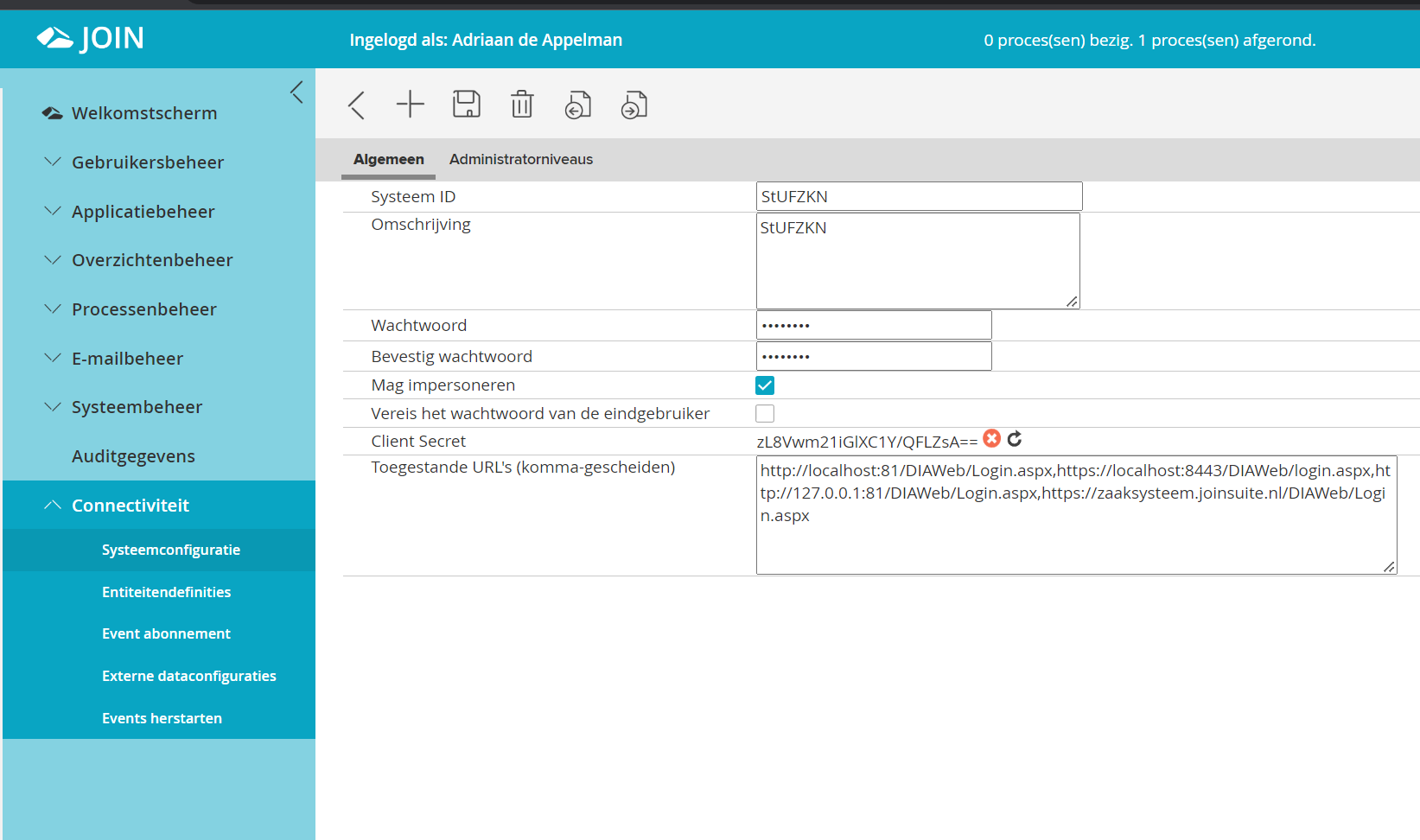Delete the configuration using the trash icon
Viewport: 1420px width, 840px height.
[522, 105]
